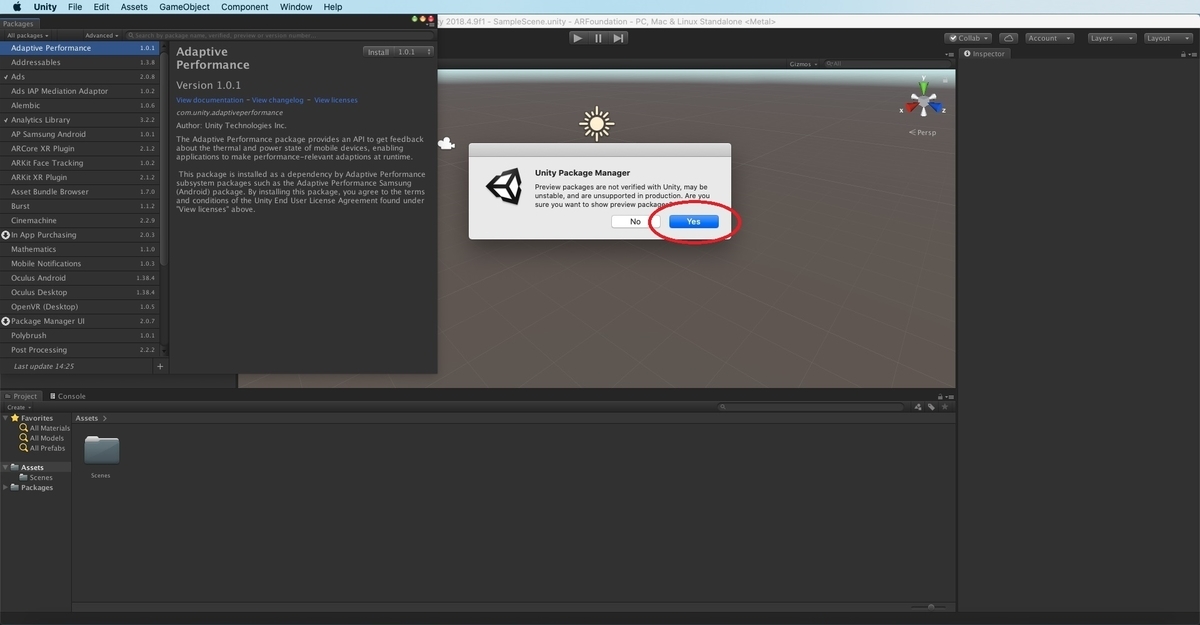
Task: Select the Post Processing package
Action: pyautogui.click(x=80, y=350)
